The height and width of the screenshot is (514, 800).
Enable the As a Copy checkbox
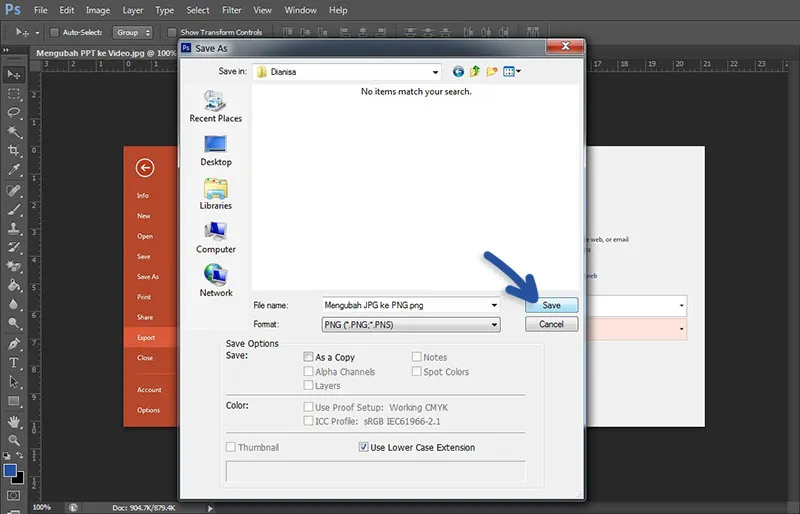(x=309, y=357)
